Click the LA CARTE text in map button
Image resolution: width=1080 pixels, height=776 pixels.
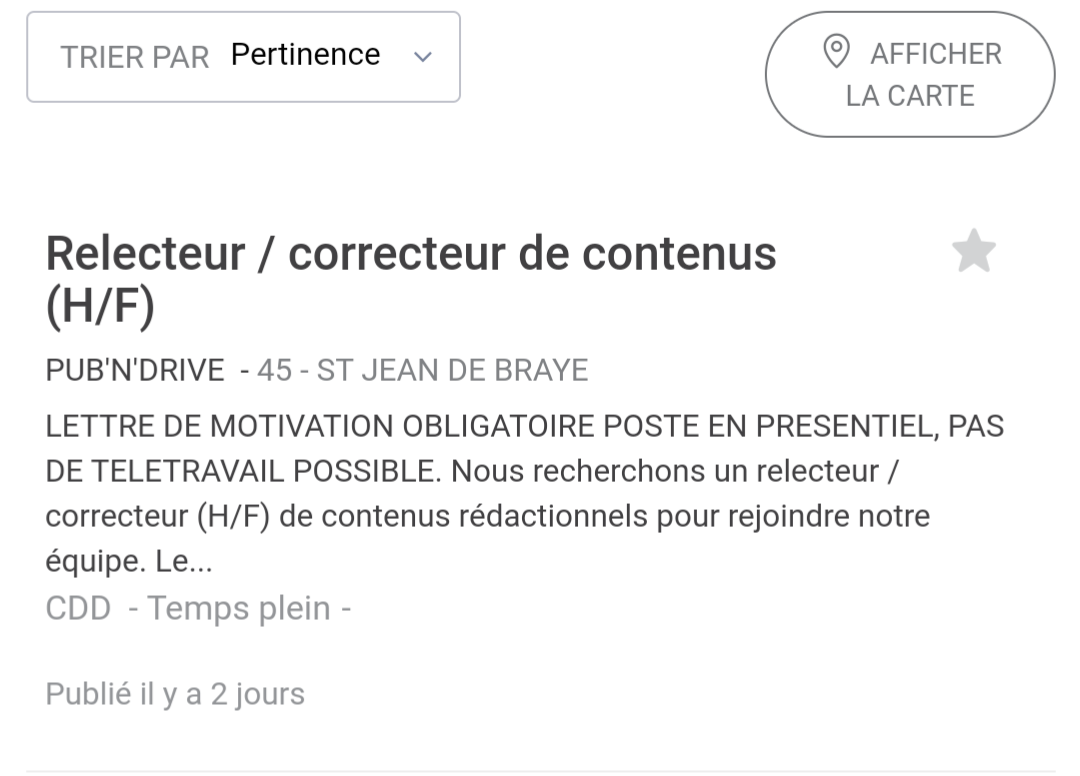910,96
